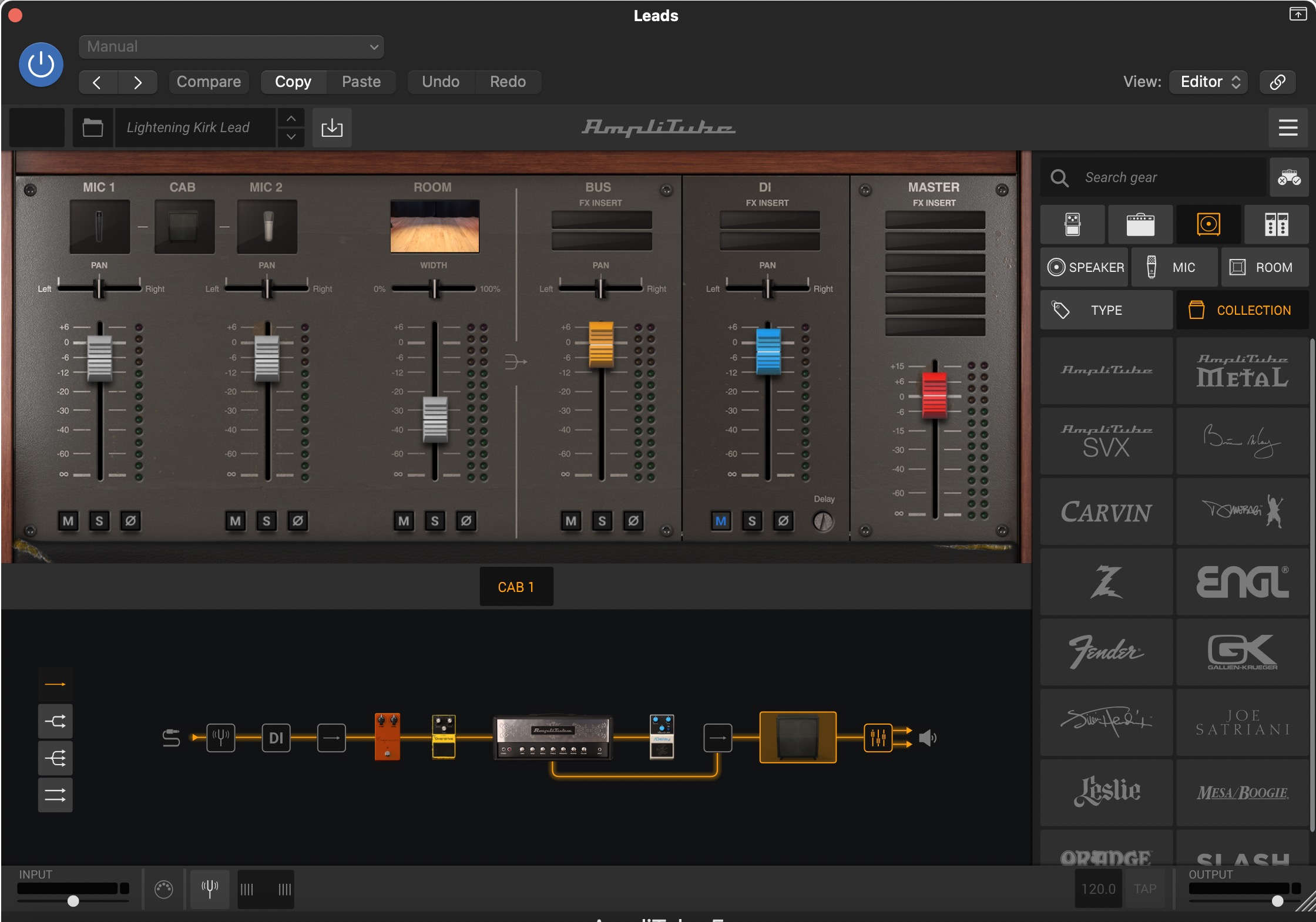The image size is (1316, 922).
Task: Open the AmpliTube SVX collection
Action: 1106,441
